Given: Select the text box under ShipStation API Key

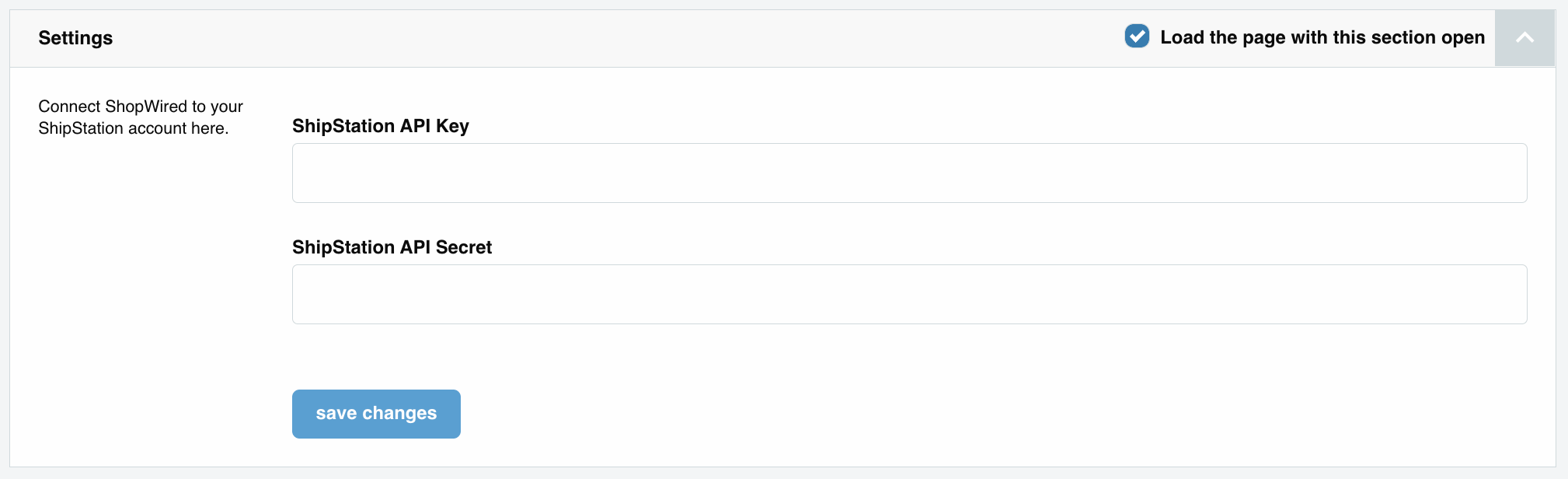Looking at the screenshot, I should (909, 173).
